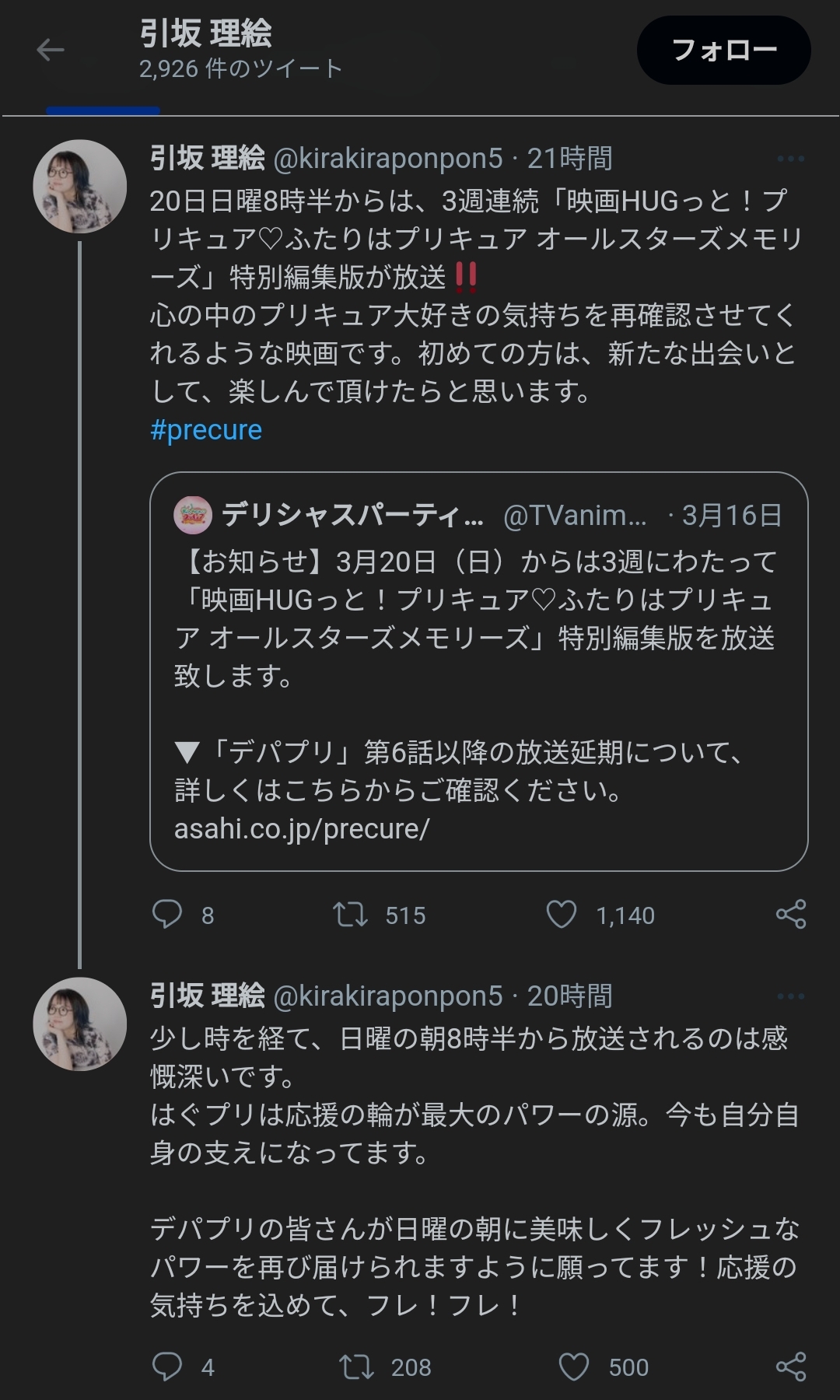840x1400 pixels.
Task: Like the second tweet with 500 likes
Action: click(x=574, y=1367)
